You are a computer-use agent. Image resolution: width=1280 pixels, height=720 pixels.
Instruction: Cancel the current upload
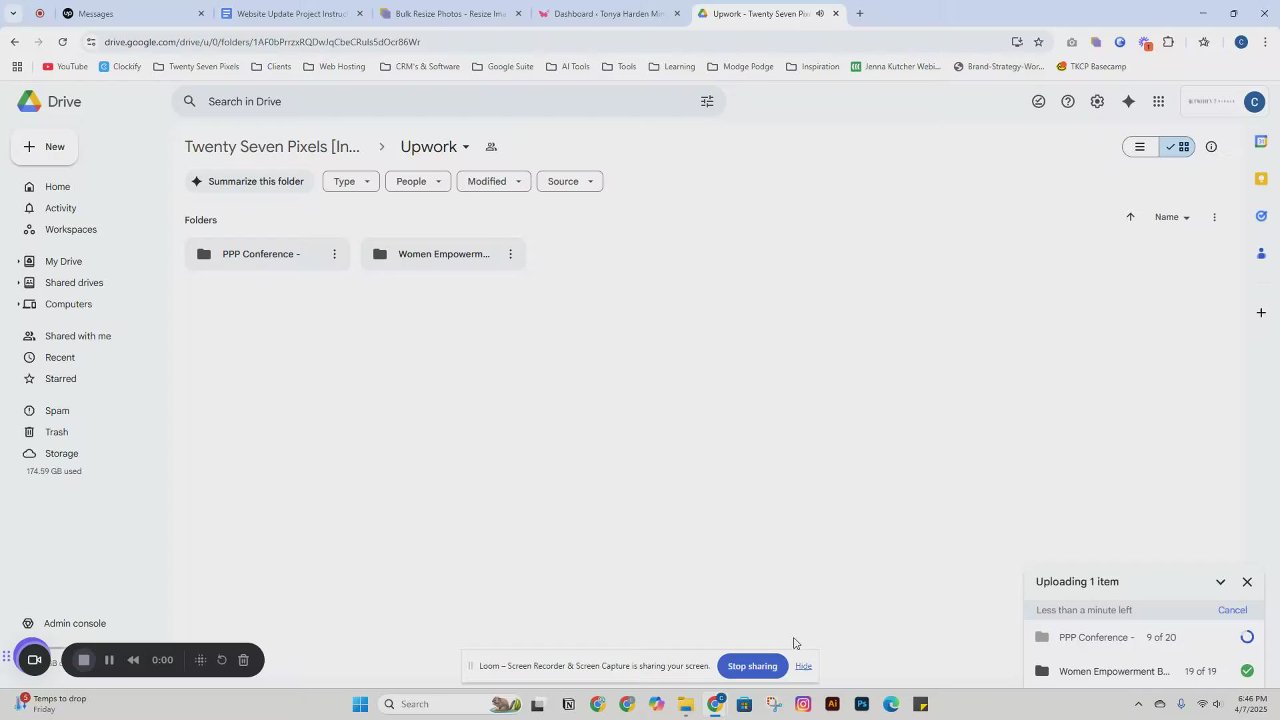click(x=1232, y=610)
